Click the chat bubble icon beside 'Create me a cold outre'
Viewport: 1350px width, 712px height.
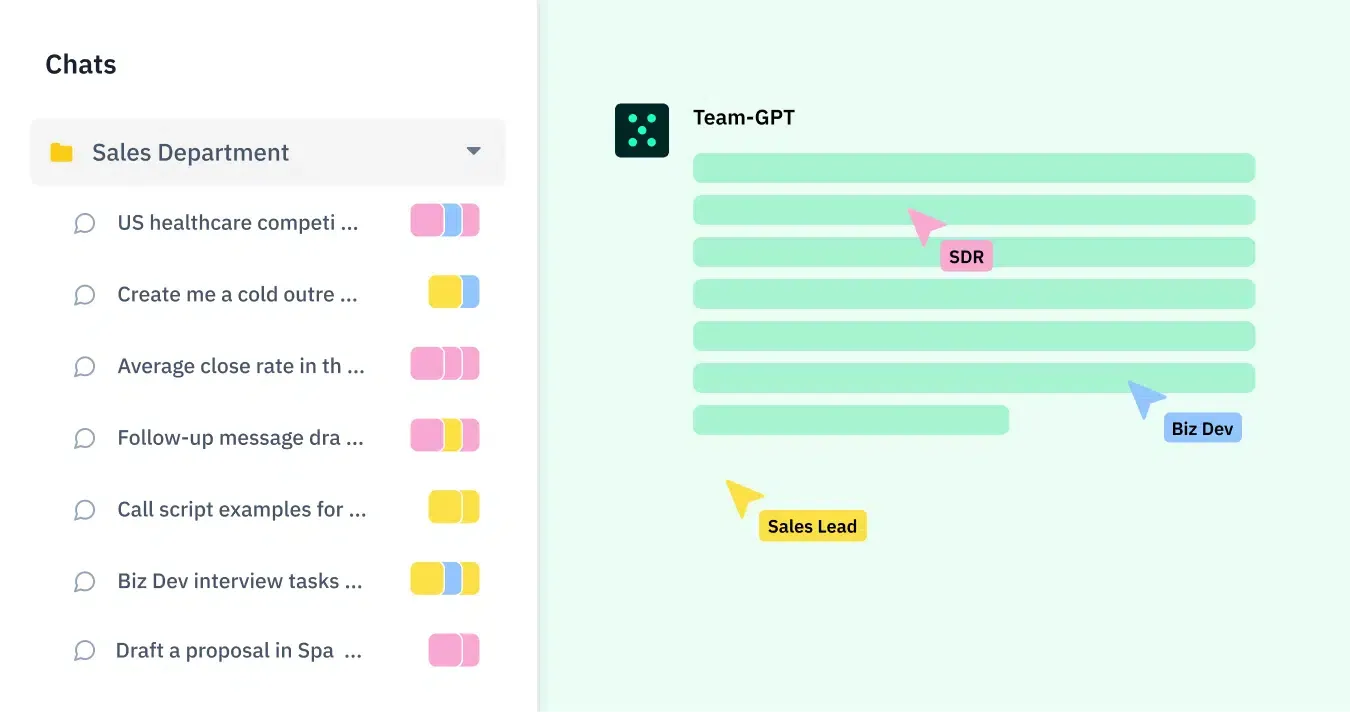point(85,294)
